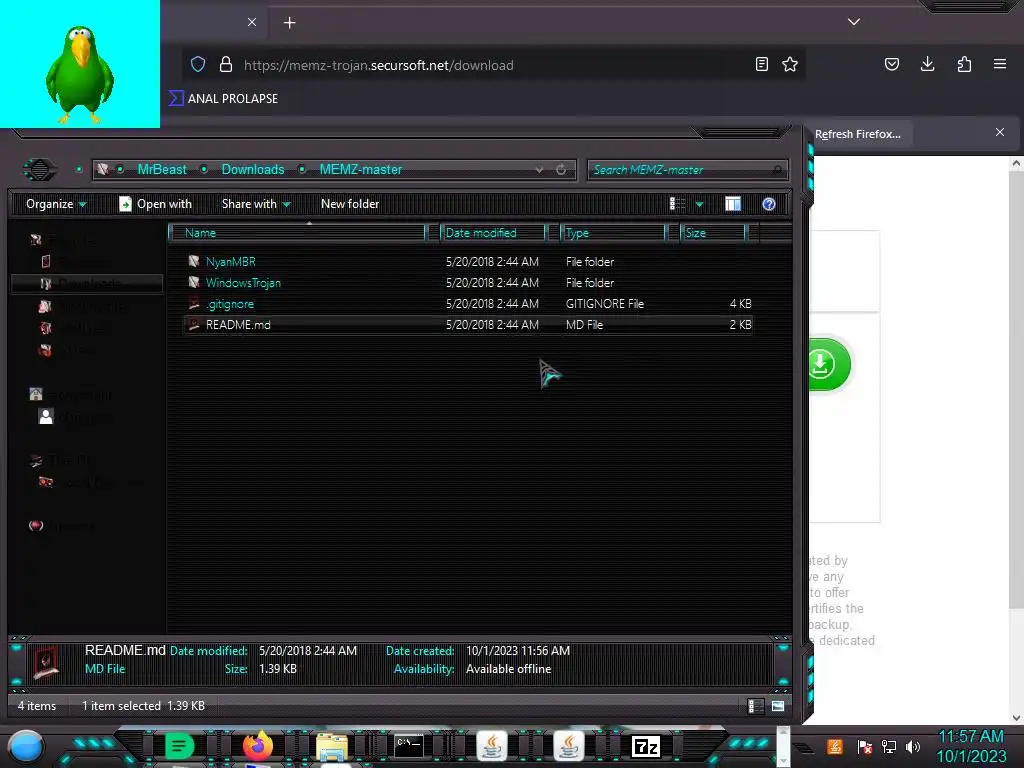Click NyanMBR folder icon

[194, 261]
